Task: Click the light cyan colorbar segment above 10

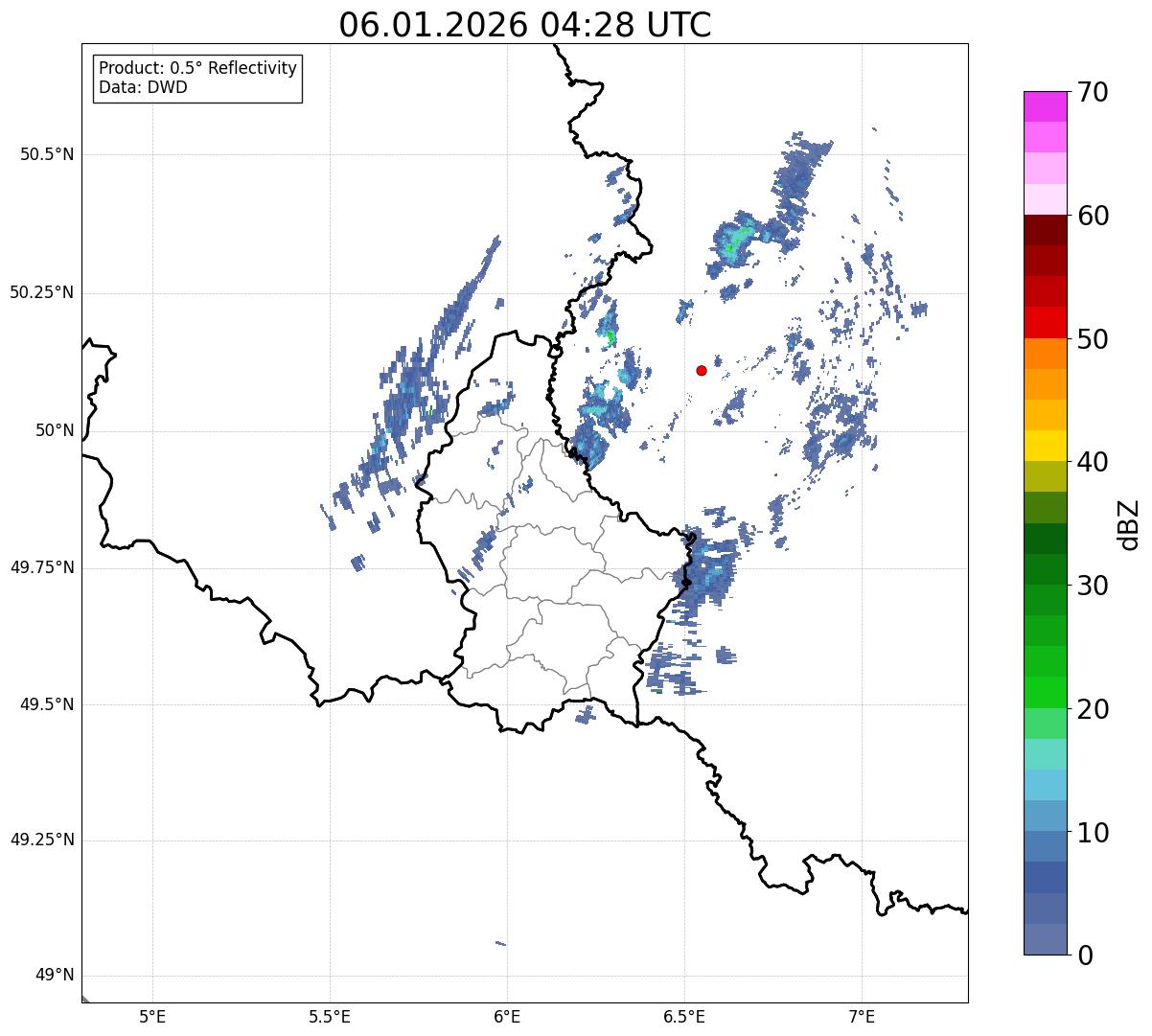Action: pos(1045,785)
